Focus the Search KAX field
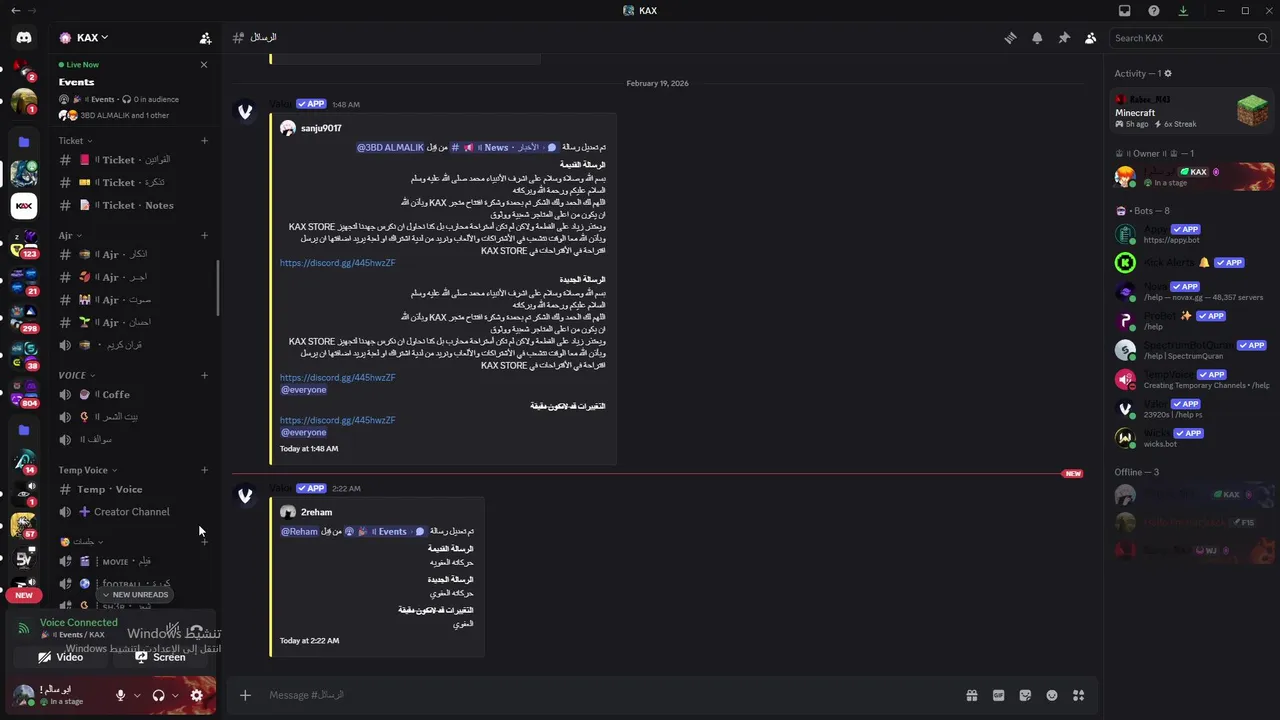The image size is (1280, 720). [x=1191, y=38]
